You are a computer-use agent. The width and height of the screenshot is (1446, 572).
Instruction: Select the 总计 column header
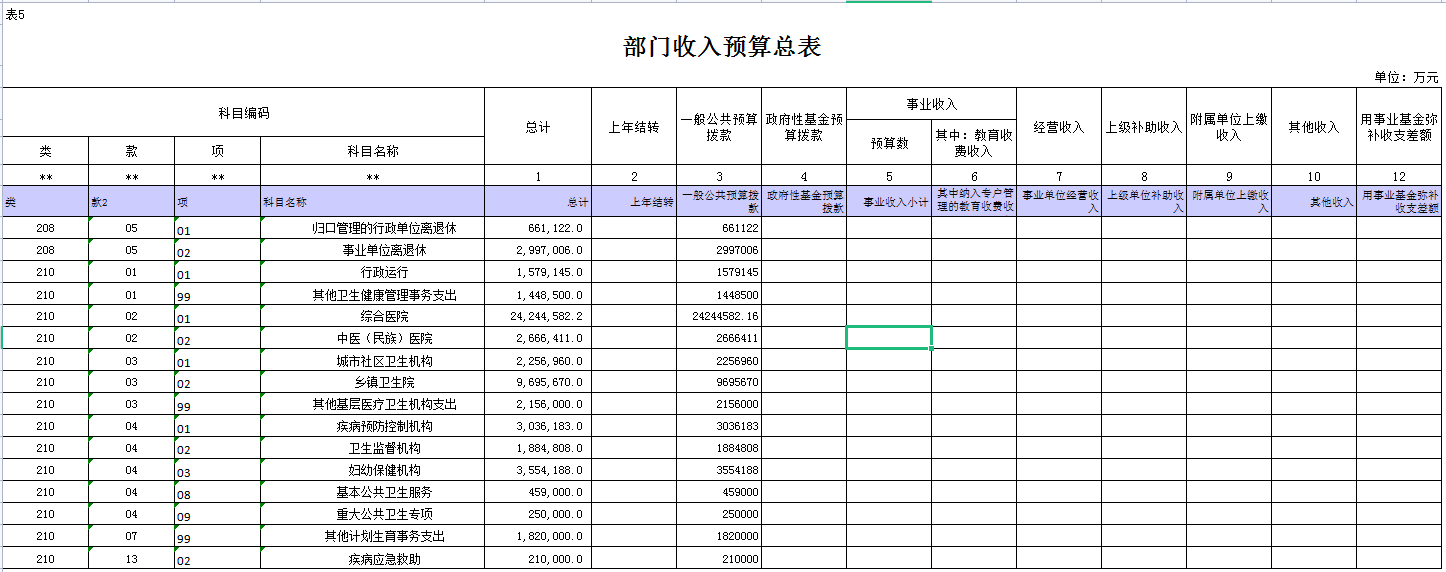tap(538, 127)
